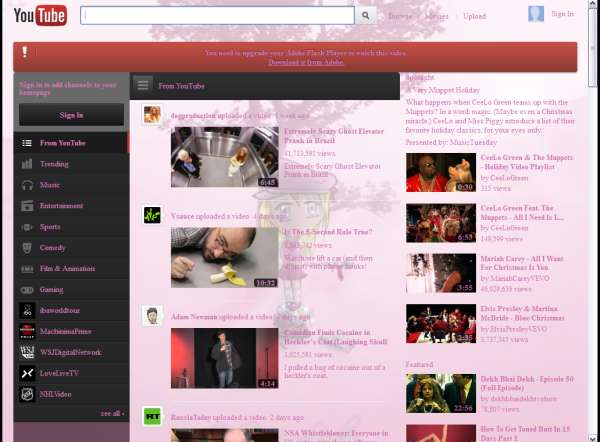Open Is The 5-Second Rule True title

328,232
